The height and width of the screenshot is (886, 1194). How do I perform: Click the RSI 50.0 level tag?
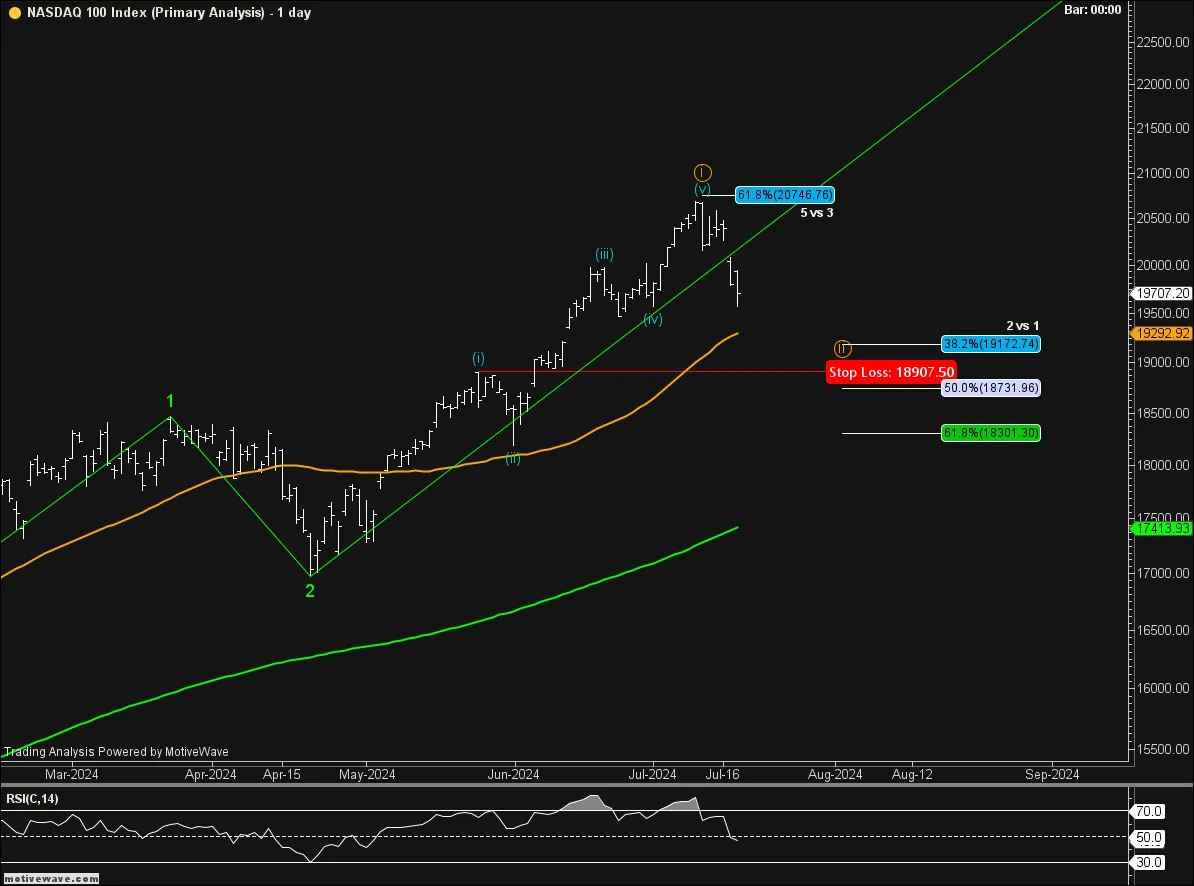pos(1149,837)
